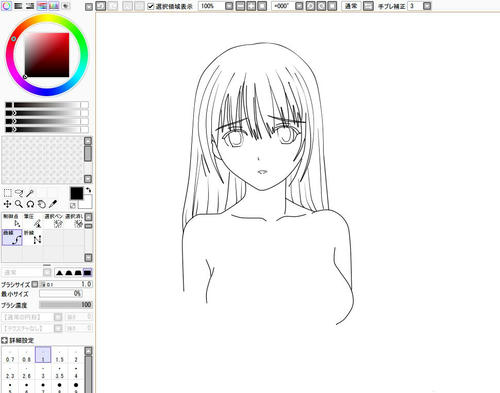Choose the 折線 polyline tool
This screenshot has width=500, height=393.
click(33, 237)
